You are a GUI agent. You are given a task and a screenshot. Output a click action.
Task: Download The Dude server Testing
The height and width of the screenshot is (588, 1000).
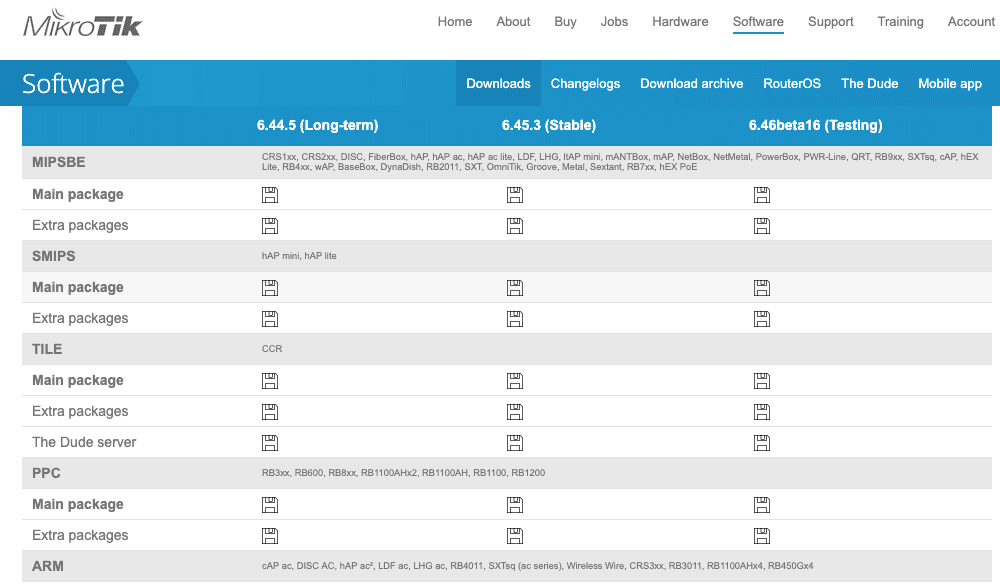pyautogui.click(x=761, y=443)
